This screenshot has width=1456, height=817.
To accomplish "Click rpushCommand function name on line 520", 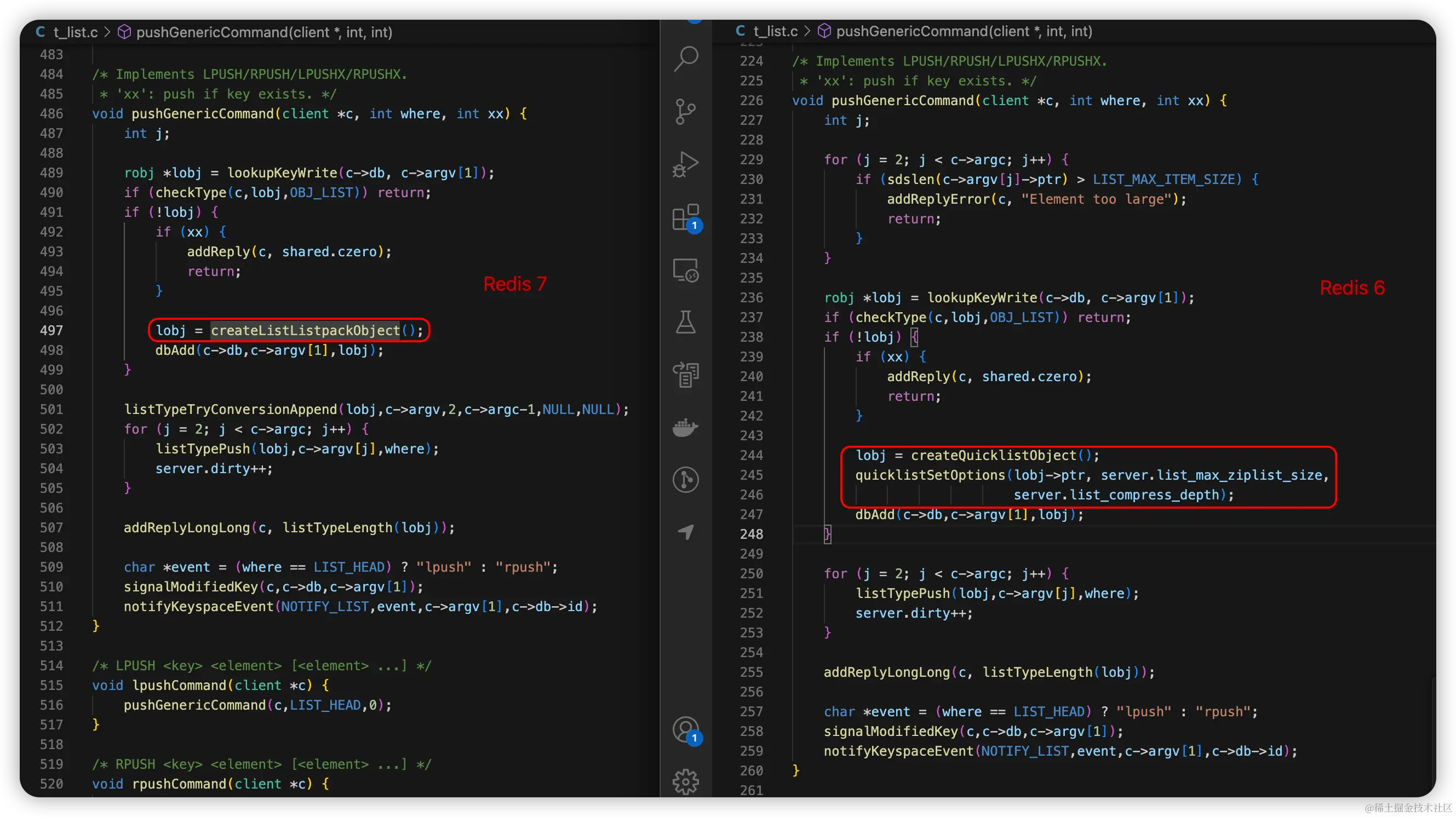I will 179,784.
